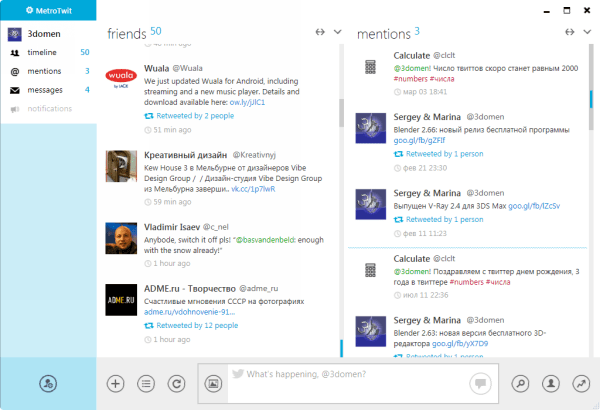Click the retweet icon on Wuala tweet
600x410 pixels.
coord(148,116)
